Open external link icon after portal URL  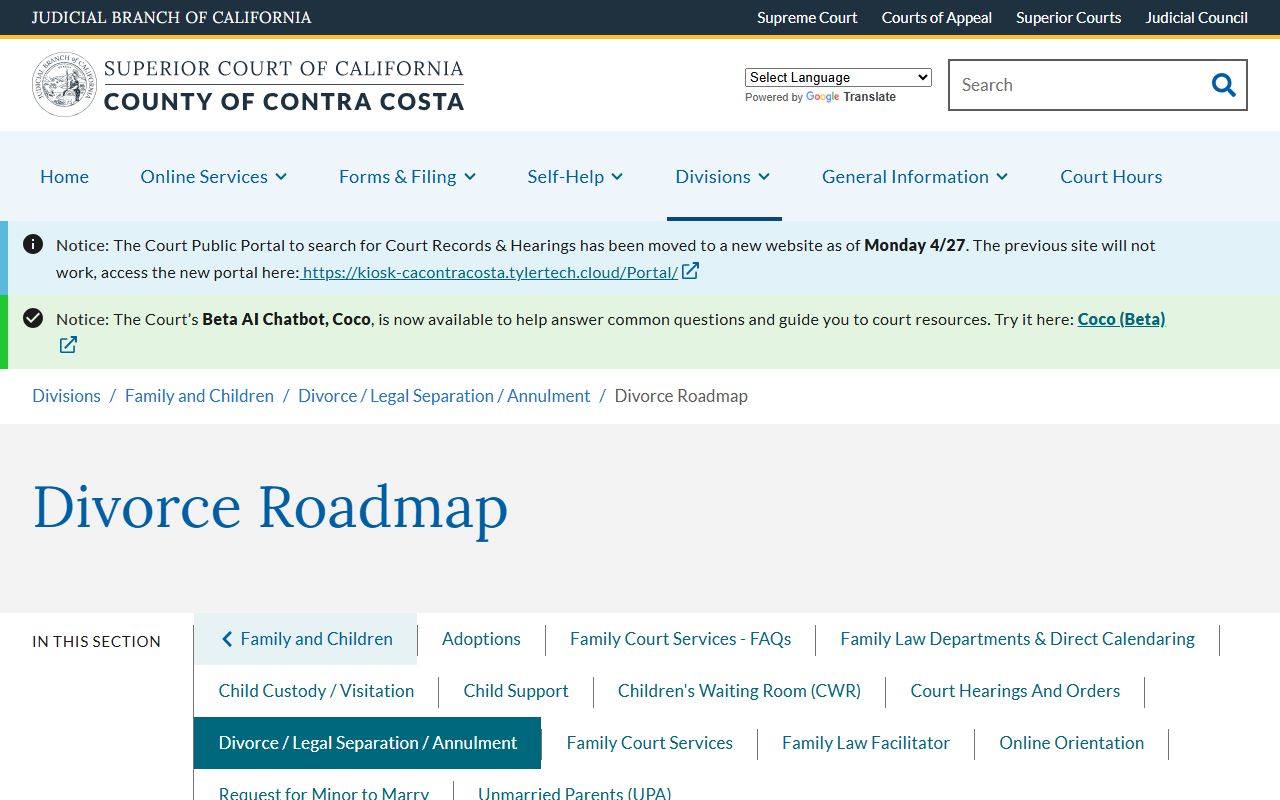coord(690,271)
